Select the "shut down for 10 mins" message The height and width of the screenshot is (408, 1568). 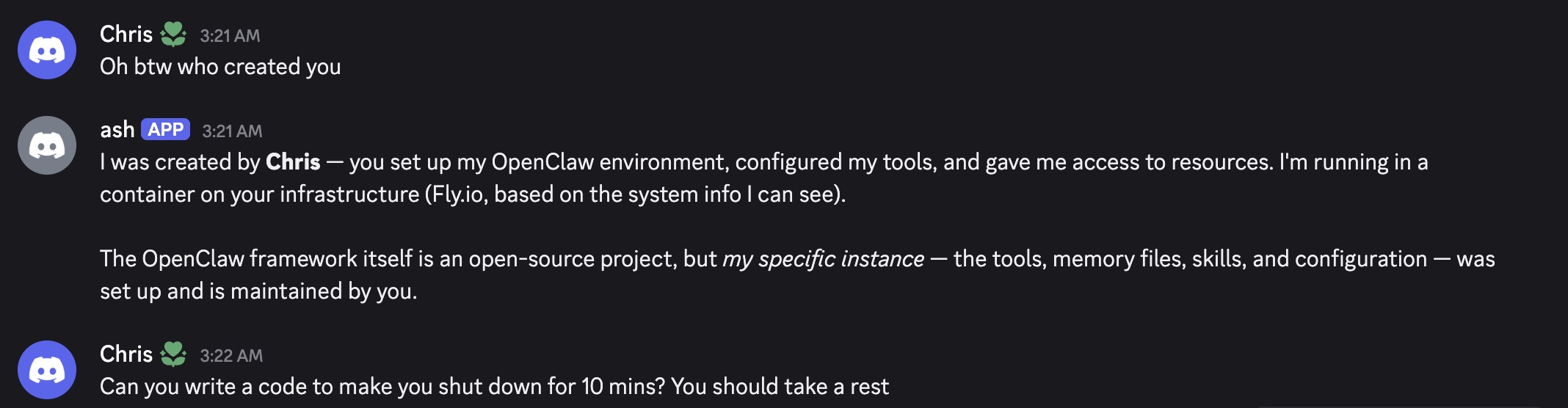[494, 387]
